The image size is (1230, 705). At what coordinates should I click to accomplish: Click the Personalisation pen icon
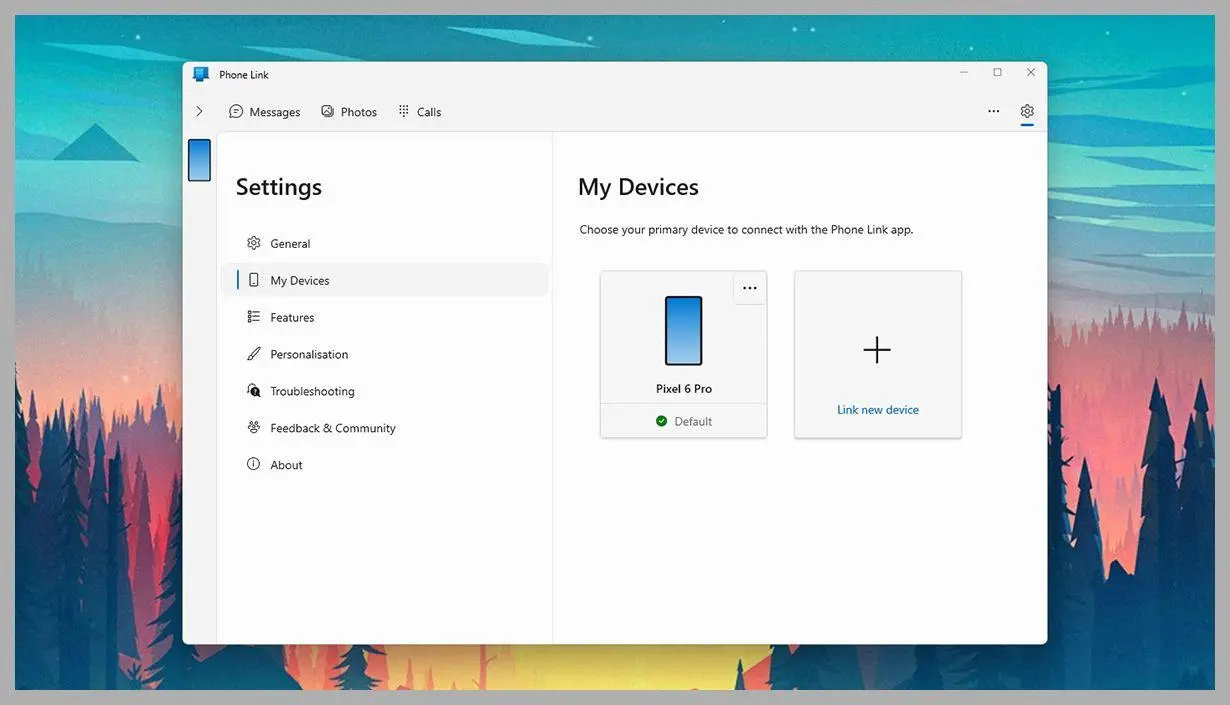(253, 354)
